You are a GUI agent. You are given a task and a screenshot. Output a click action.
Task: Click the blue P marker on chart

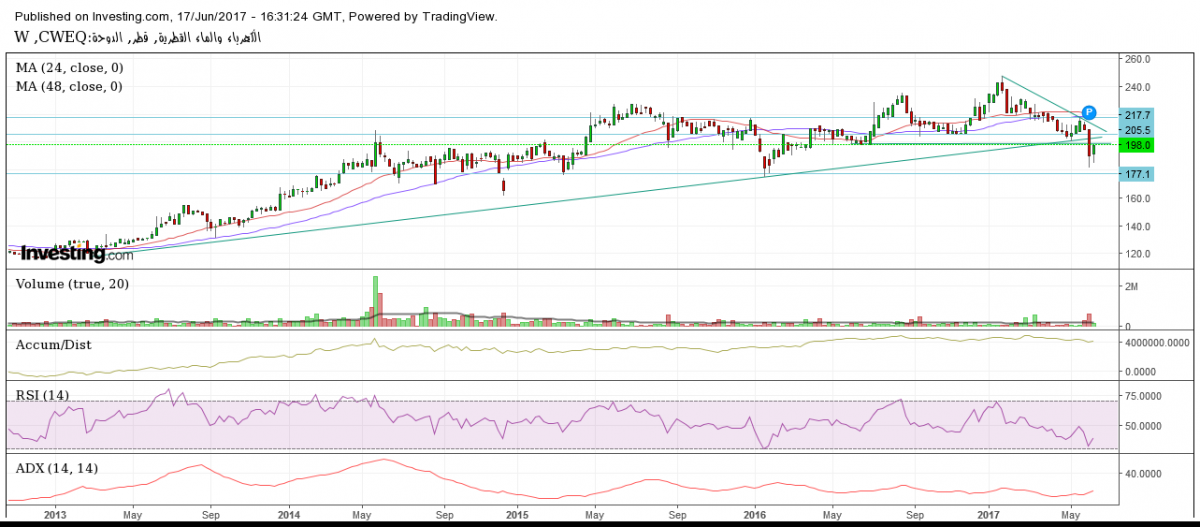tap(1090, 112)
